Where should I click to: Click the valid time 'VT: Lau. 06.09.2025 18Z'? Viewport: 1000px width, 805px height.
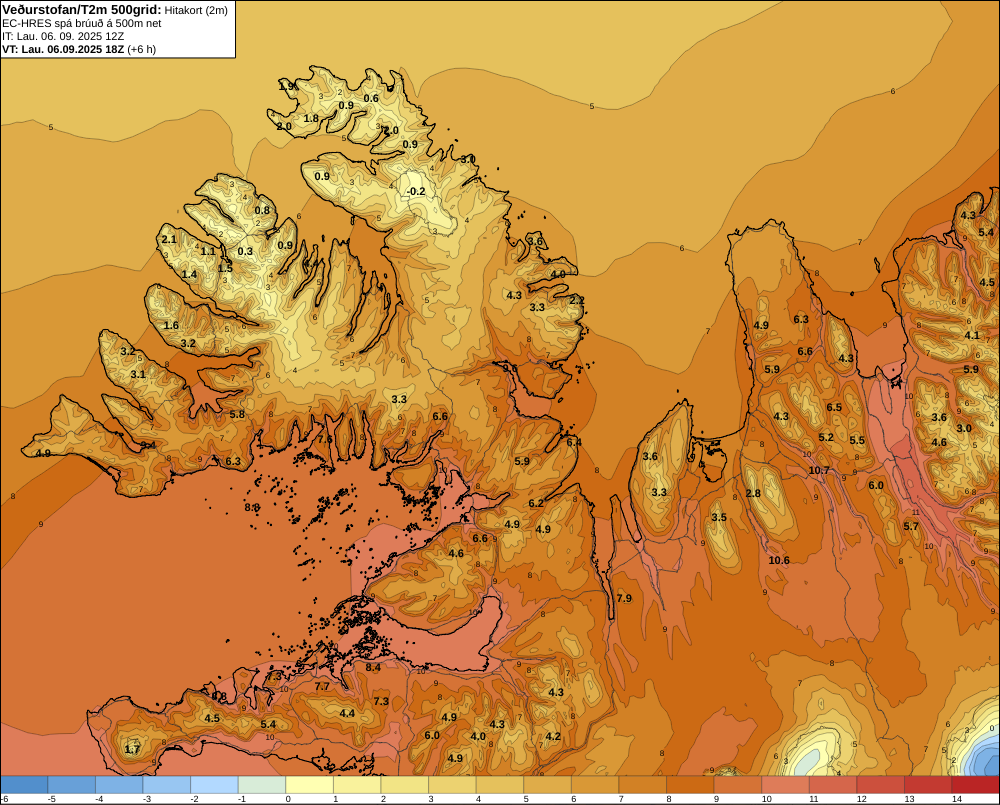click(x=63, y=49)
